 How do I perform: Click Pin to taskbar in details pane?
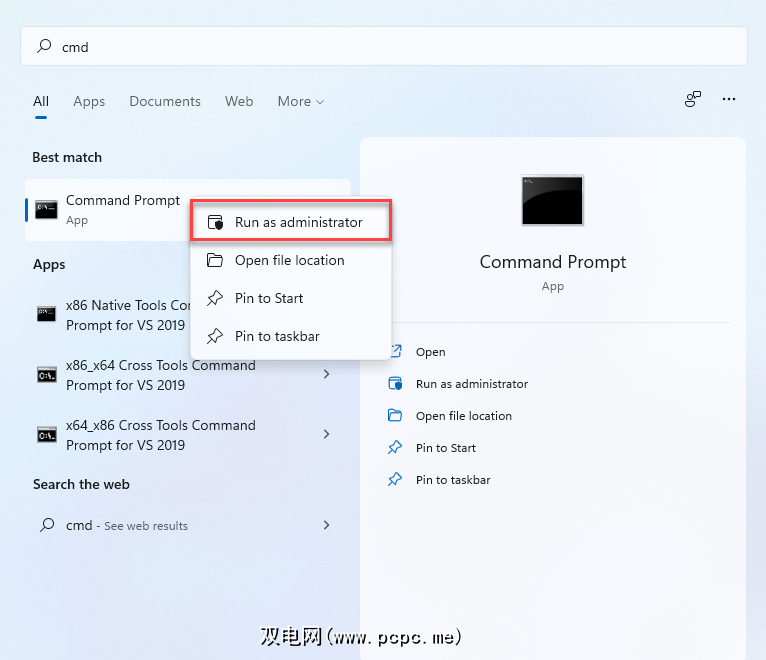click(x=453, y=480)
